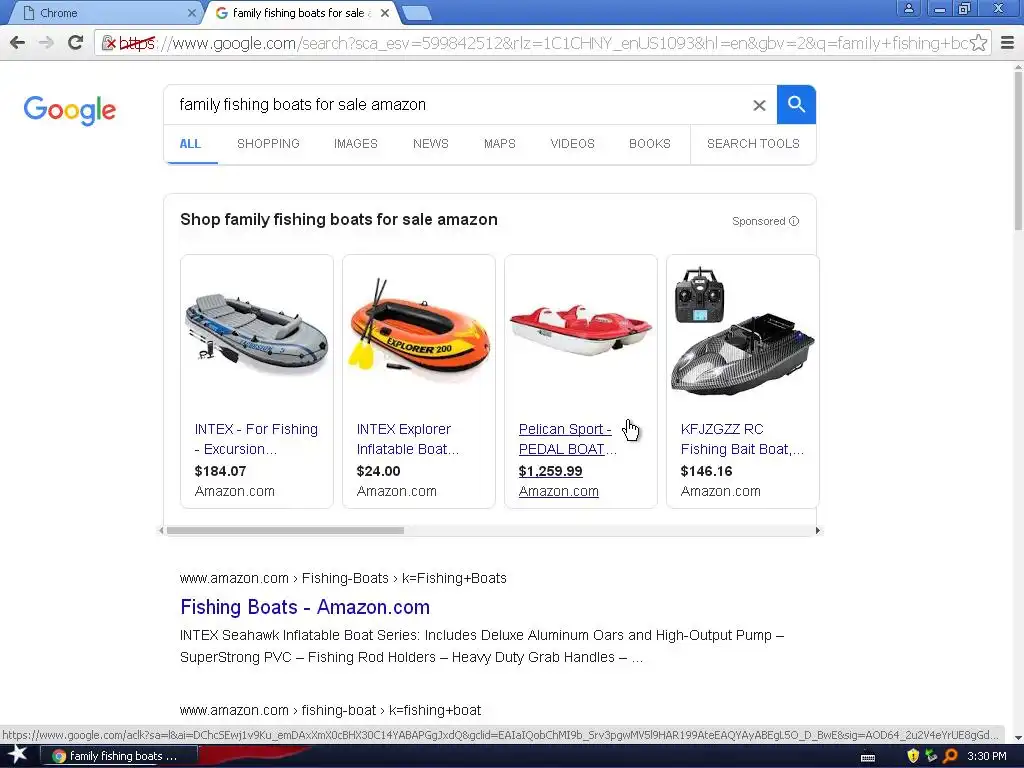Switch to the IMAGES results tab
The height and width of the screenshot is (768, 1024).
356,144
